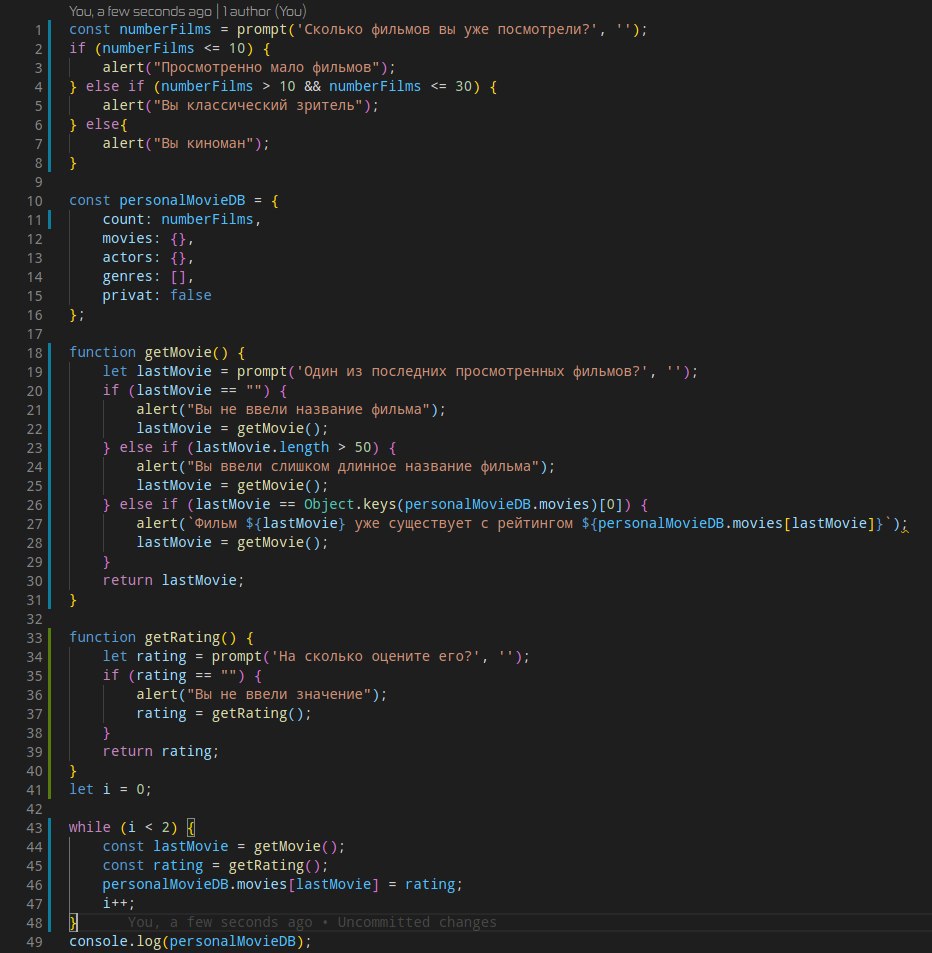
Task: Click the 'prompt' call on line 1
Action: tap(262, 29)
